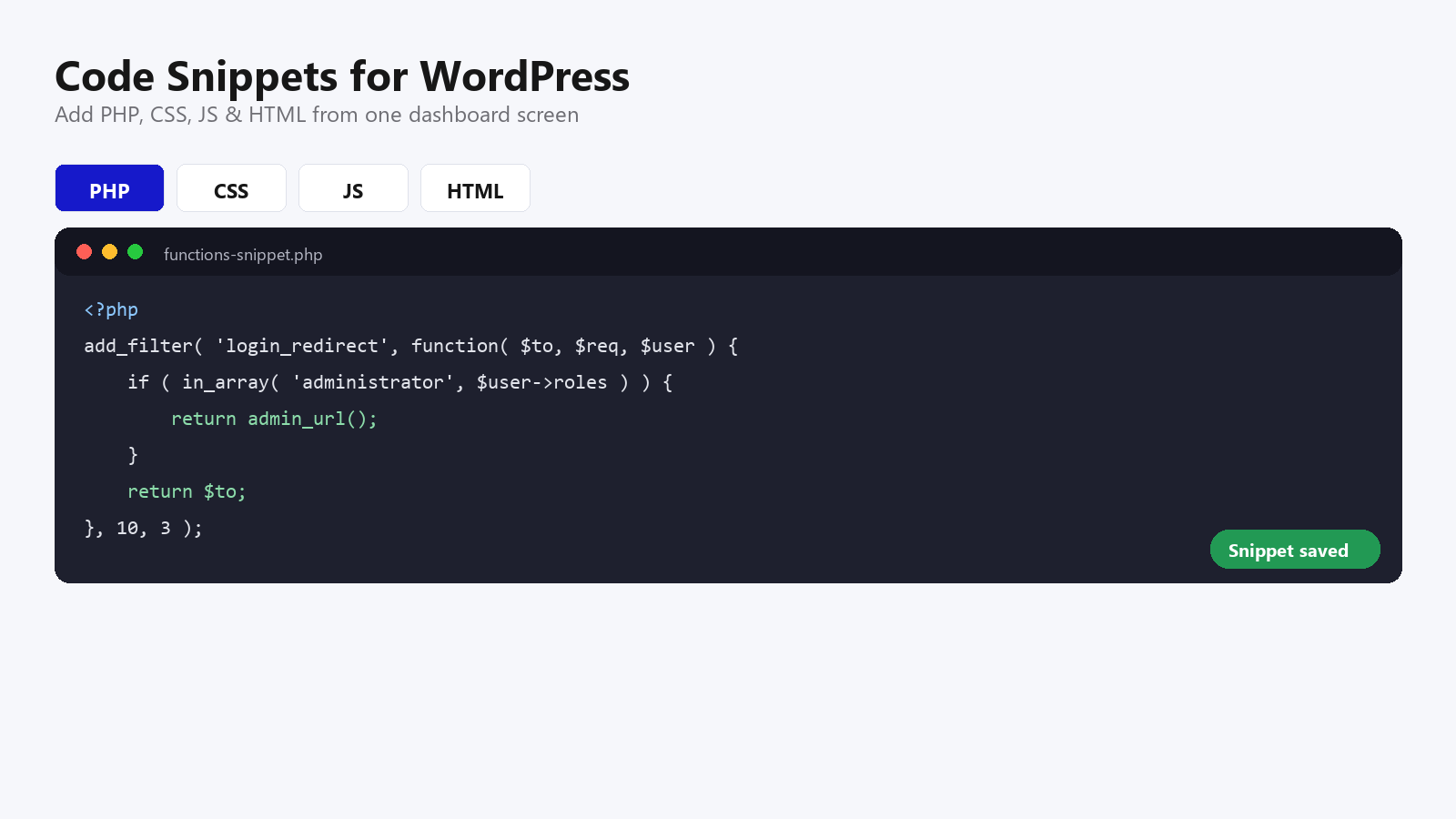Click the Code Snippets for WordPress heading
1456x819 pixels.
[x=342, y=76]
